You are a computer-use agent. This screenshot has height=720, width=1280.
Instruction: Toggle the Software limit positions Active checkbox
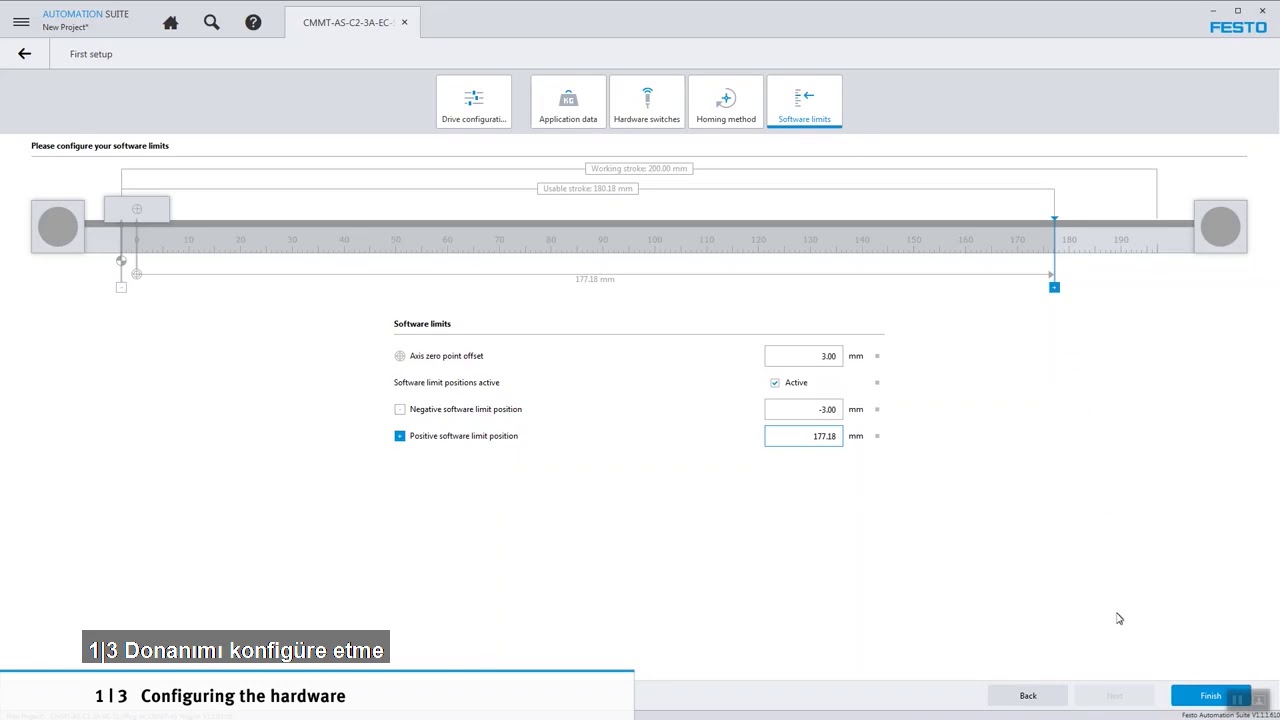775,383
